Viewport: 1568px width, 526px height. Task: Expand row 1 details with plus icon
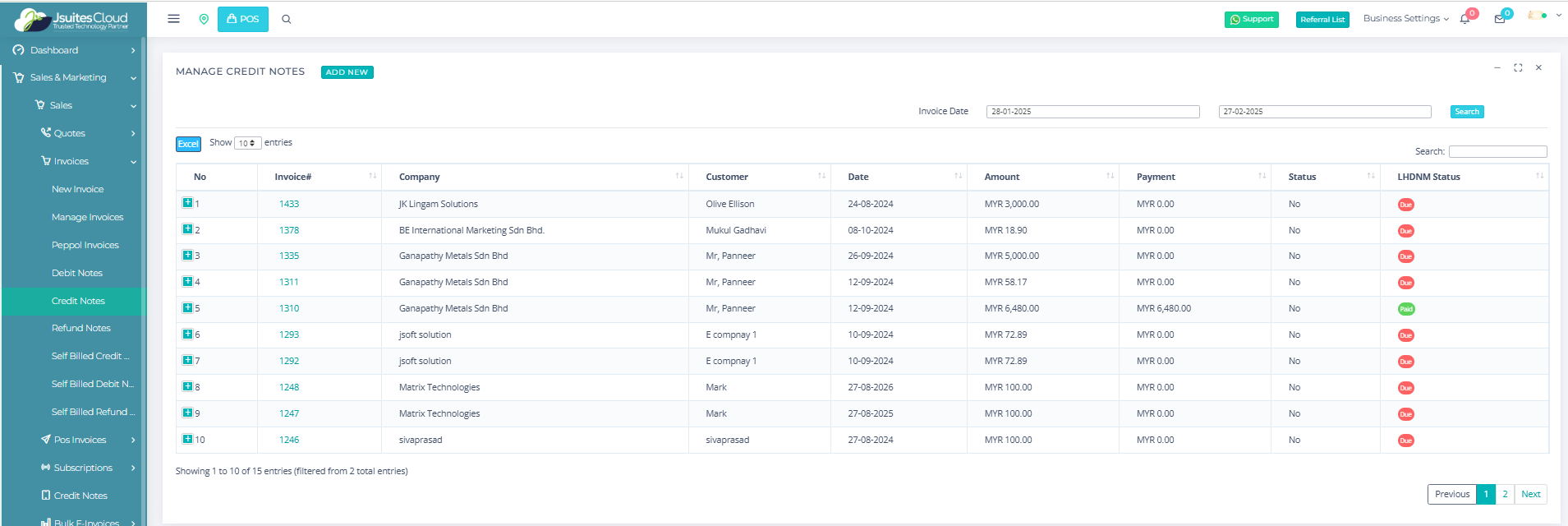click(x=187, y=203)
